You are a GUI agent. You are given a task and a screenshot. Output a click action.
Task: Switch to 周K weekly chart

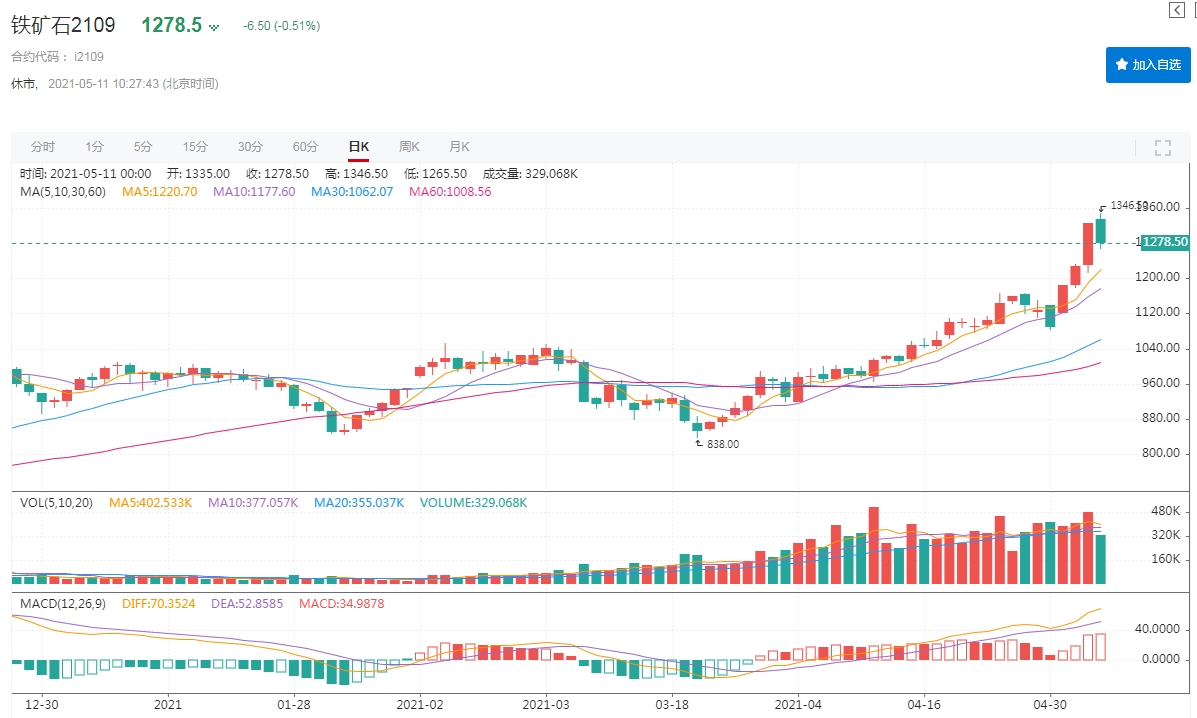[409, 147]
